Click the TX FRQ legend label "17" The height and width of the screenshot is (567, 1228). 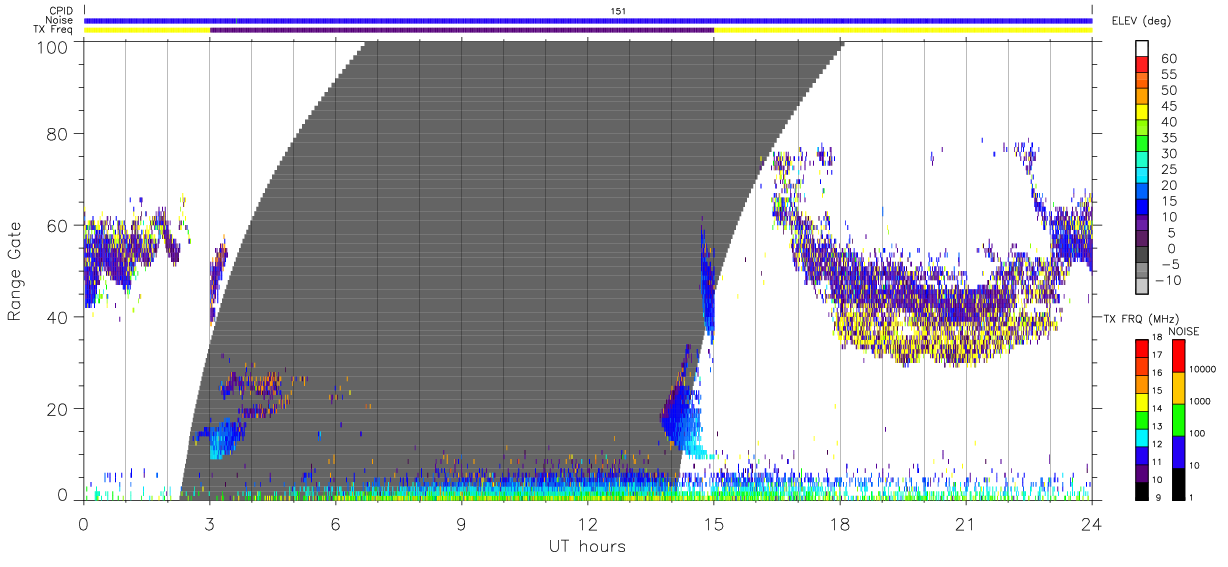pos(1157,356)
